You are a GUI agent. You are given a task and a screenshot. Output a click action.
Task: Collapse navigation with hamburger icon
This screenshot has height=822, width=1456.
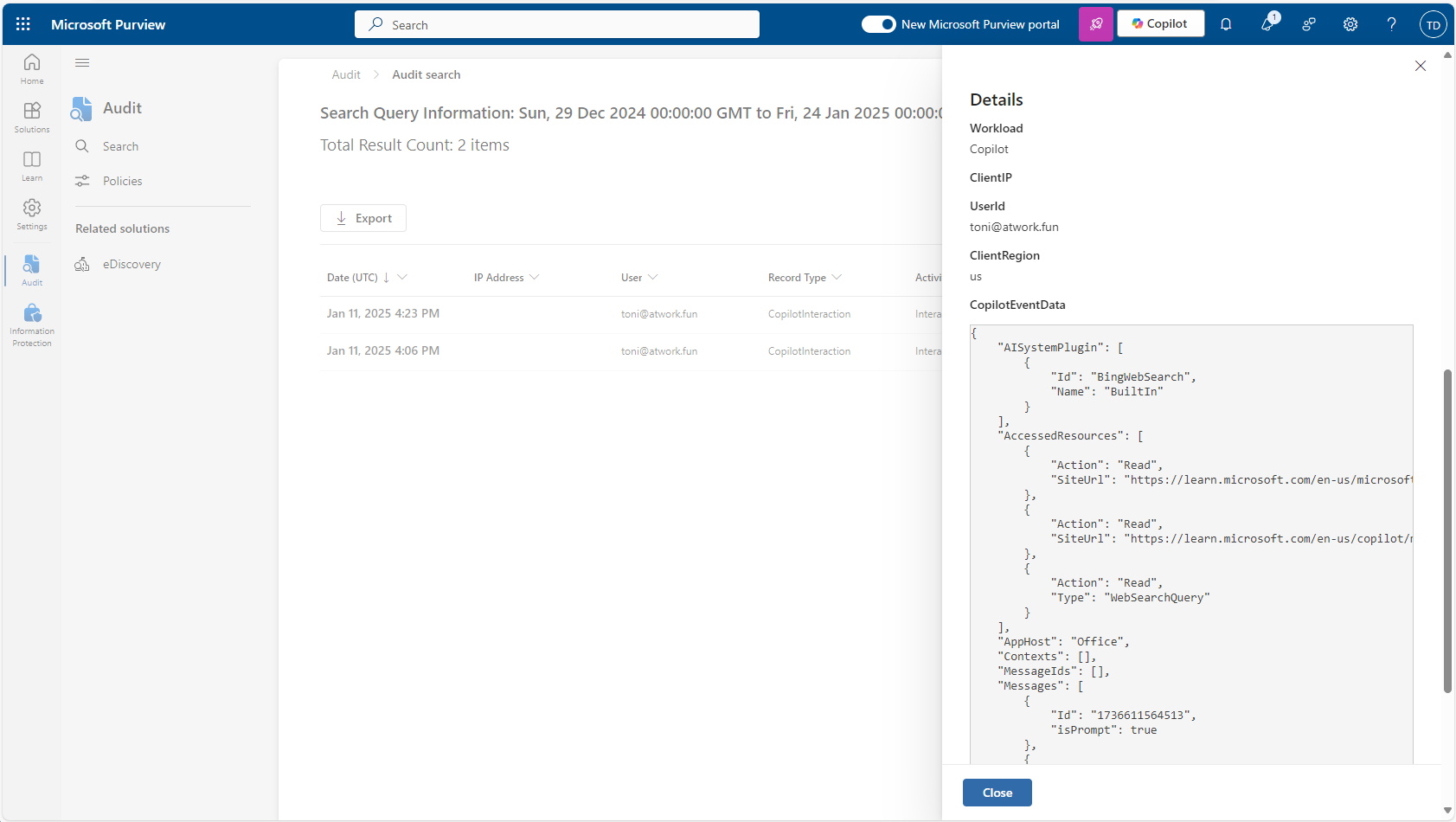tap(82, 62)
